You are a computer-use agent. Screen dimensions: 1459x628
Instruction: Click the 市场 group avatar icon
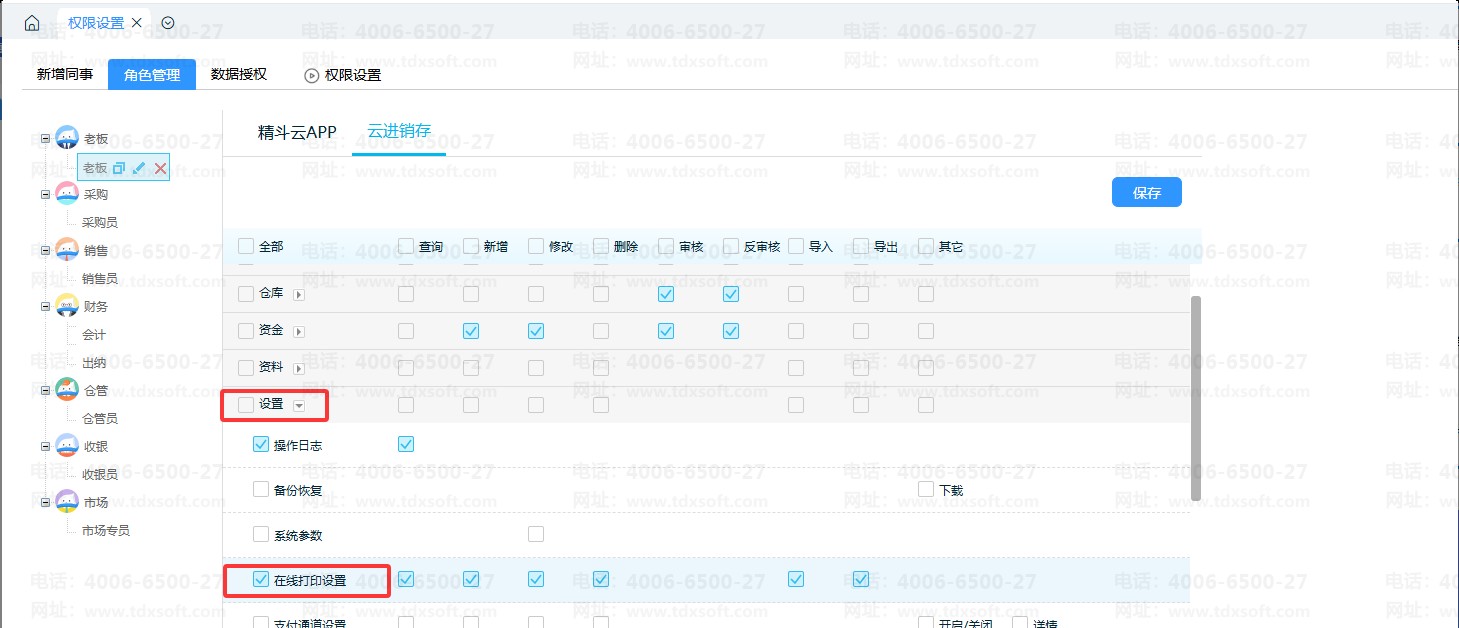[x=67, y=502]
